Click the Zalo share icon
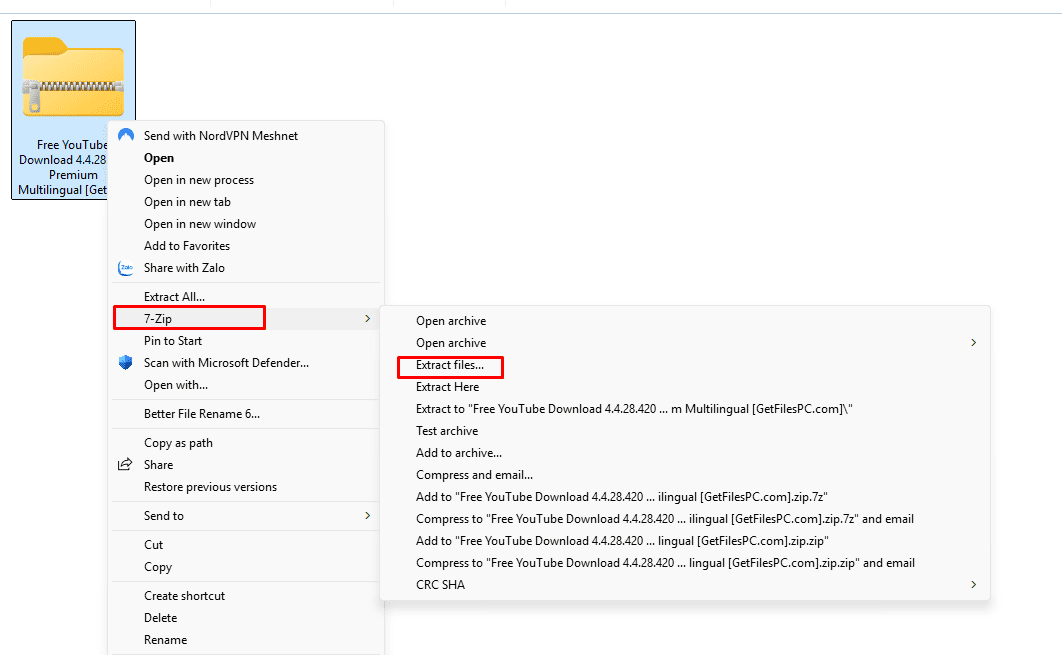The height and width of the screenshot is (655, 1062). (x=126, y=268)
